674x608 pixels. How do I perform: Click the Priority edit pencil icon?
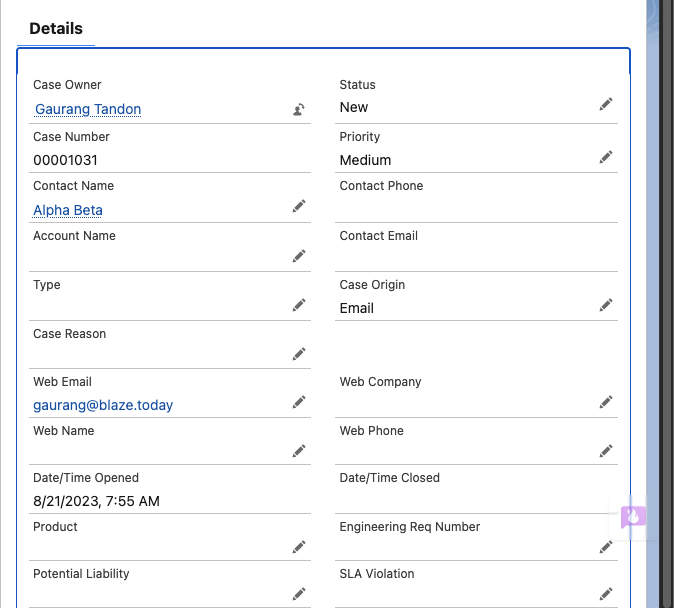click(x=606, y=157)
